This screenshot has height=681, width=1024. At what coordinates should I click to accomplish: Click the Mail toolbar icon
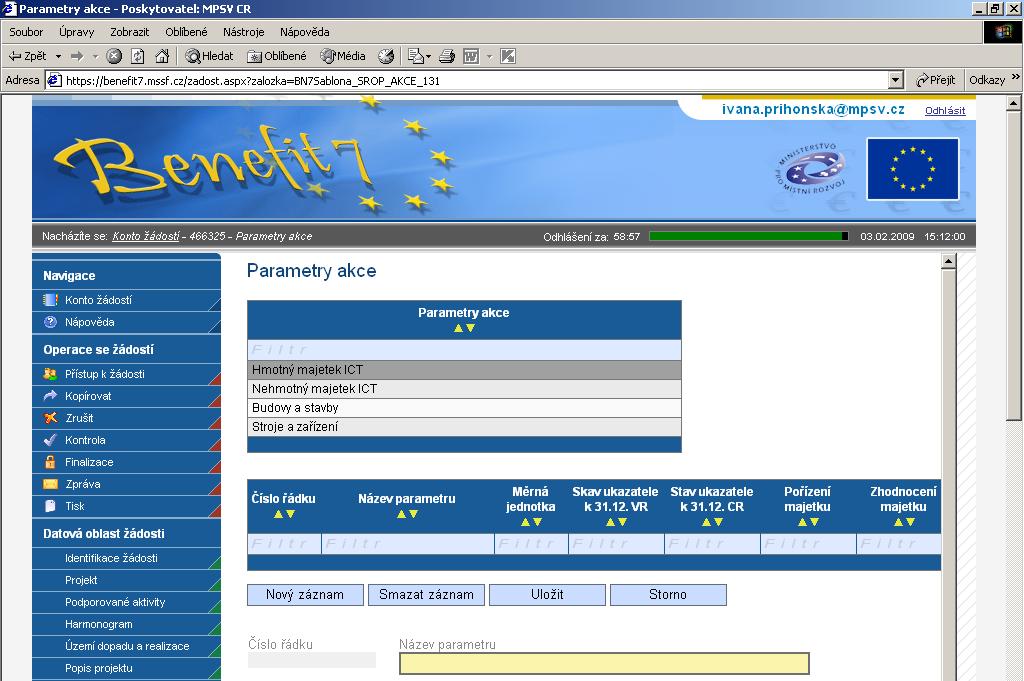pos(415,56)
